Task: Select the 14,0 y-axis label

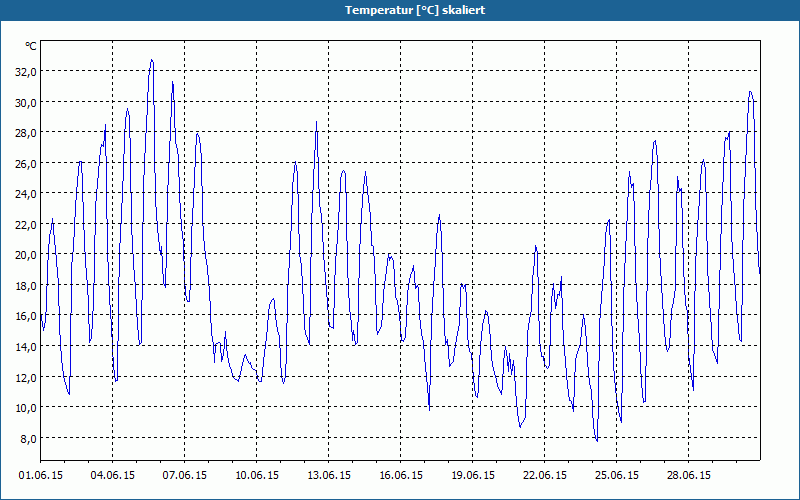Action: click(26, 346)
